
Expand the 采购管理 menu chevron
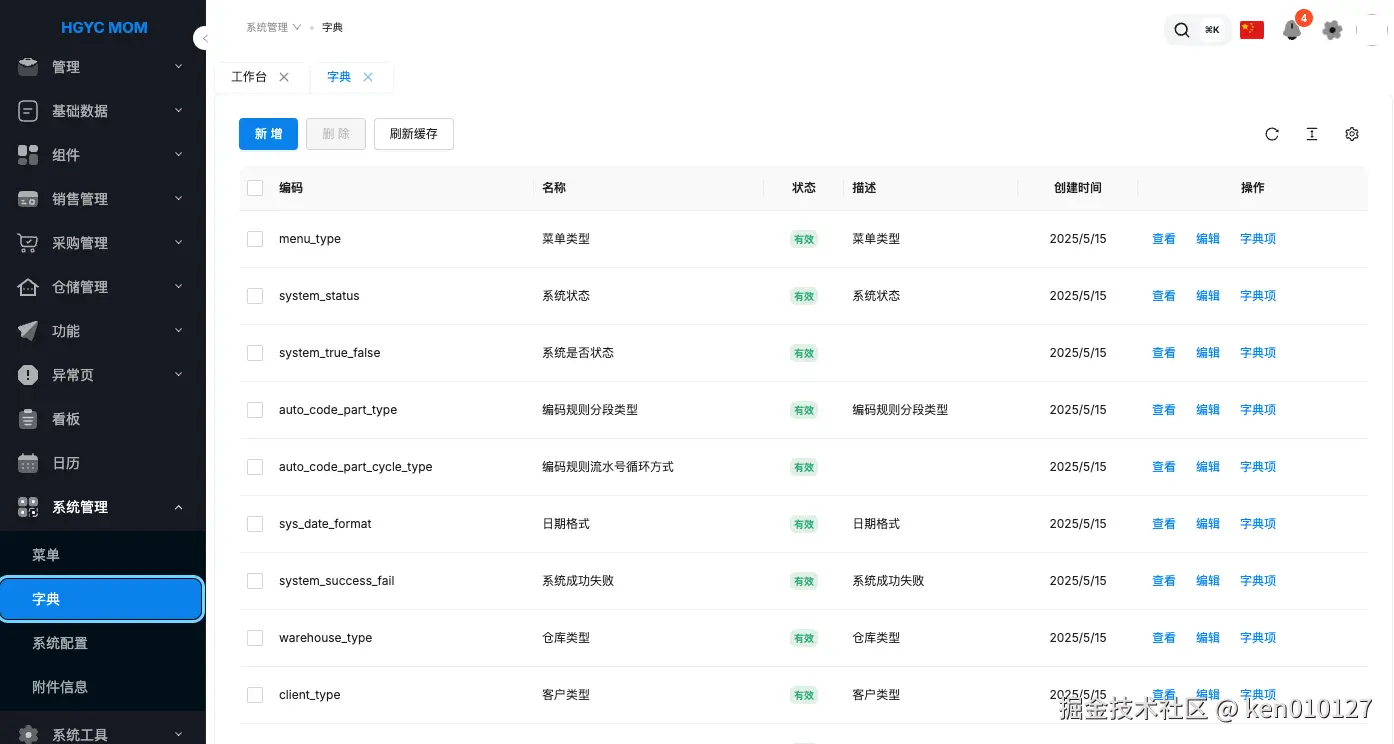point(179,243)
